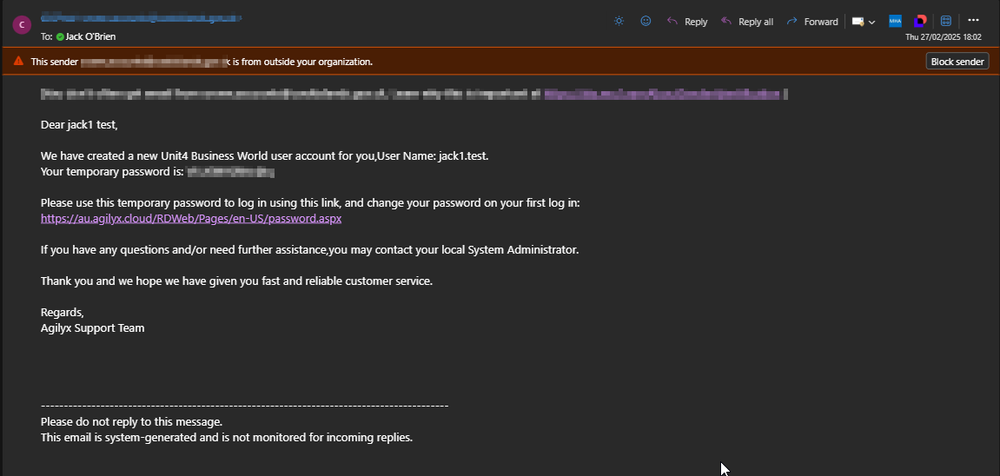Click the green presence status dot beside Jack O'Brien
This screenshot has width=1000, height=476.
point(60,37)
